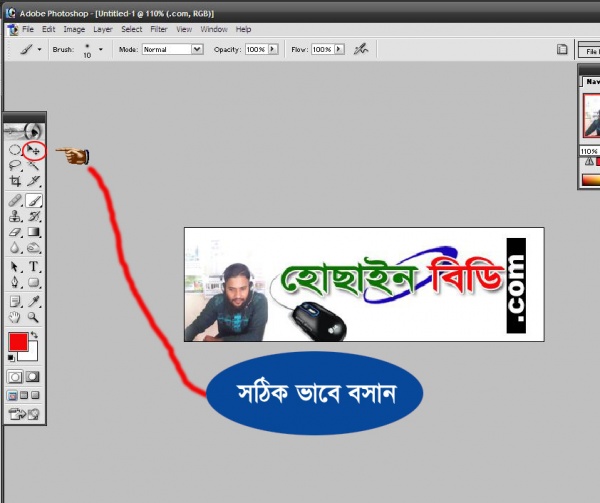Choose Full Screen mode
Image resolution: width=600 pixels, height=503 pixels.
pos(35,395)
